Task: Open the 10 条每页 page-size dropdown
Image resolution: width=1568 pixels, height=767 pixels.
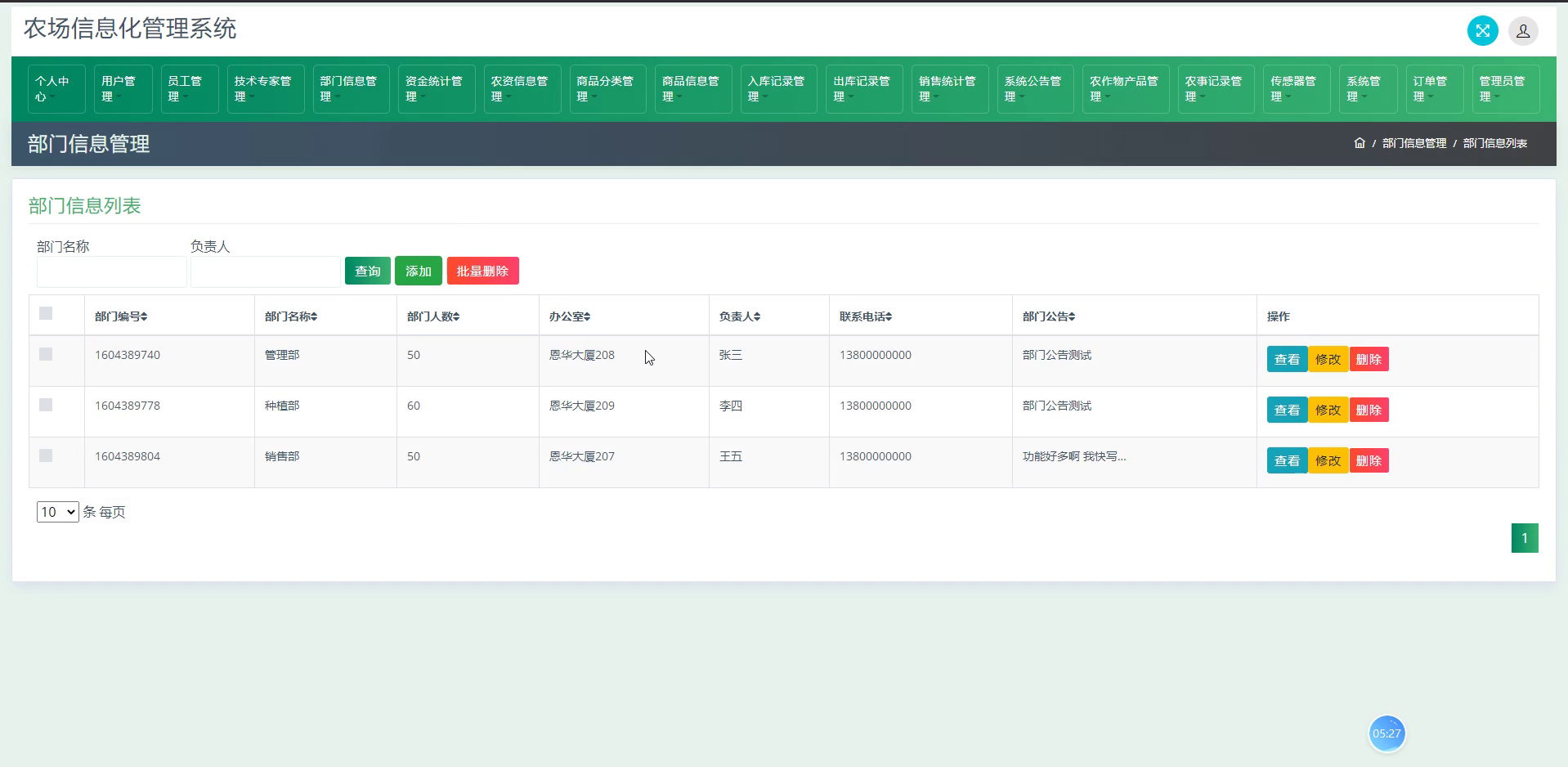Action: (57, 512)
